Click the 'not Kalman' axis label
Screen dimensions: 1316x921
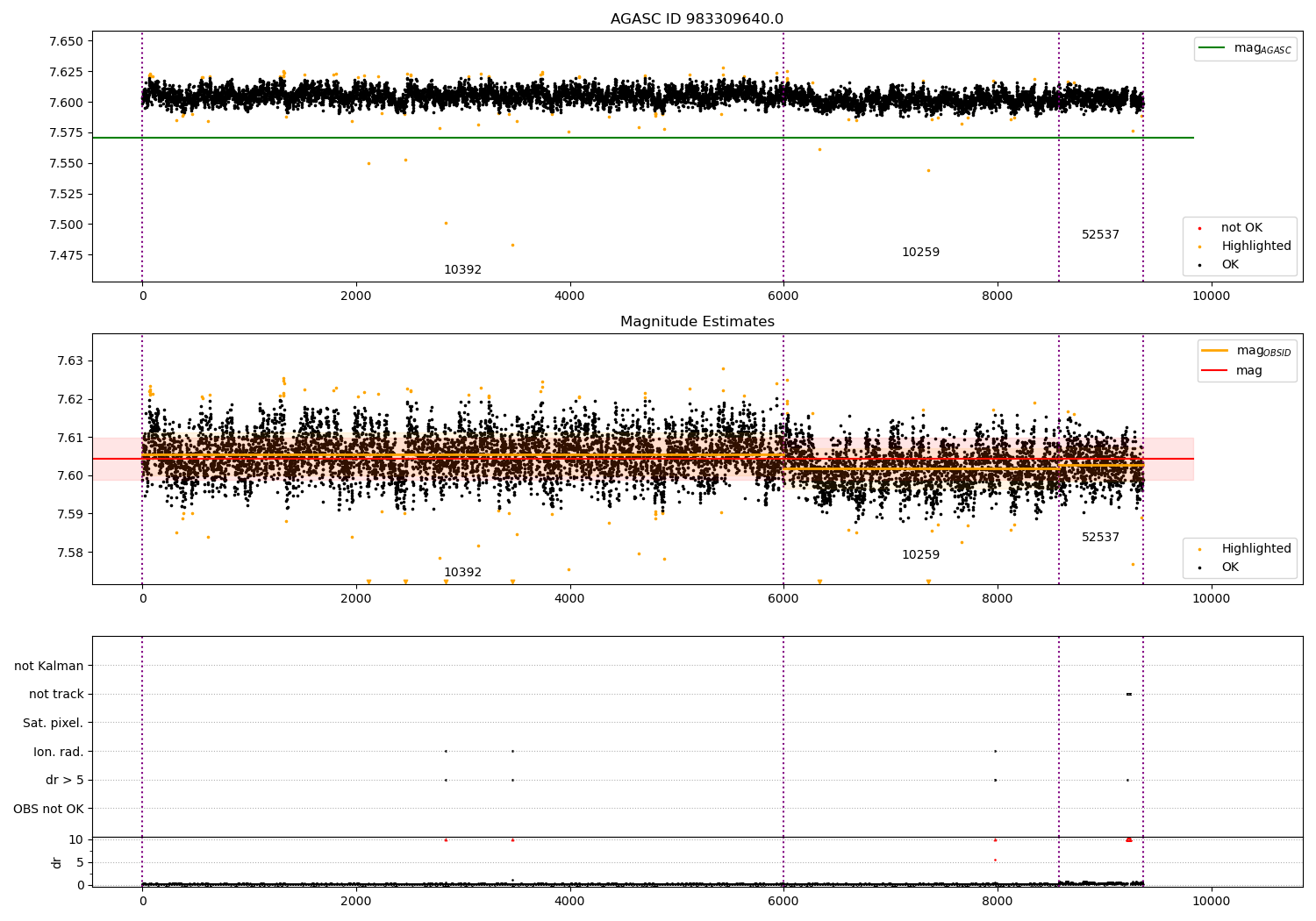click(49, 667)
